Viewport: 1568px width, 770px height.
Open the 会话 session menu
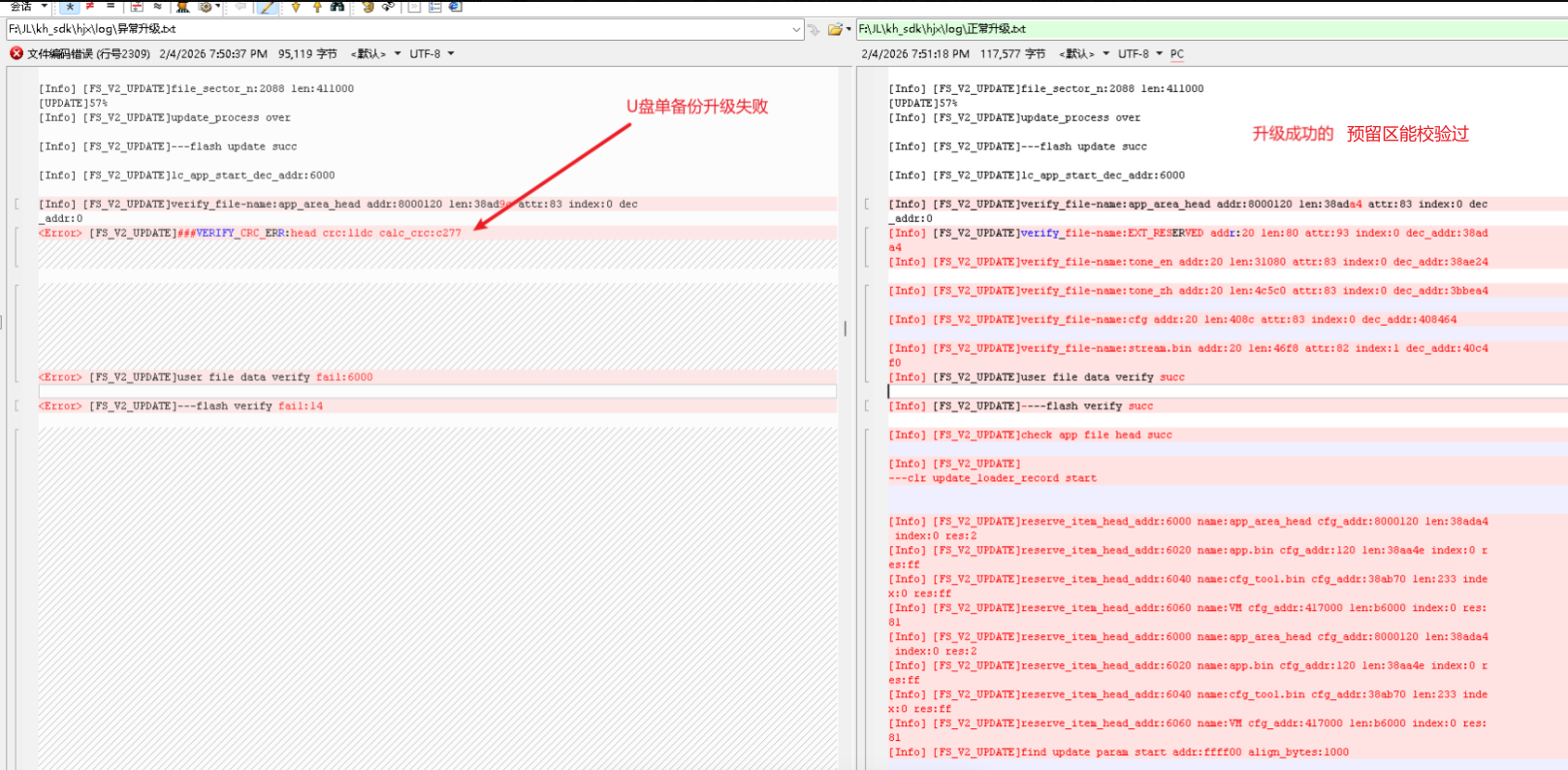click(x=28, y=6)
